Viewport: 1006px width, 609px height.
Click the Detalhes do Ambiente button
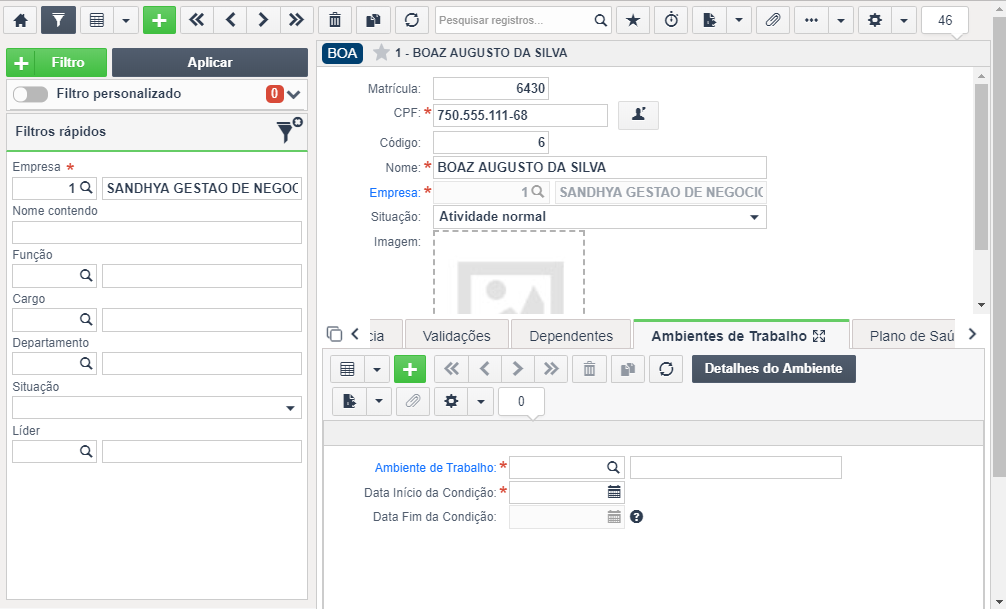click(774, 369)
